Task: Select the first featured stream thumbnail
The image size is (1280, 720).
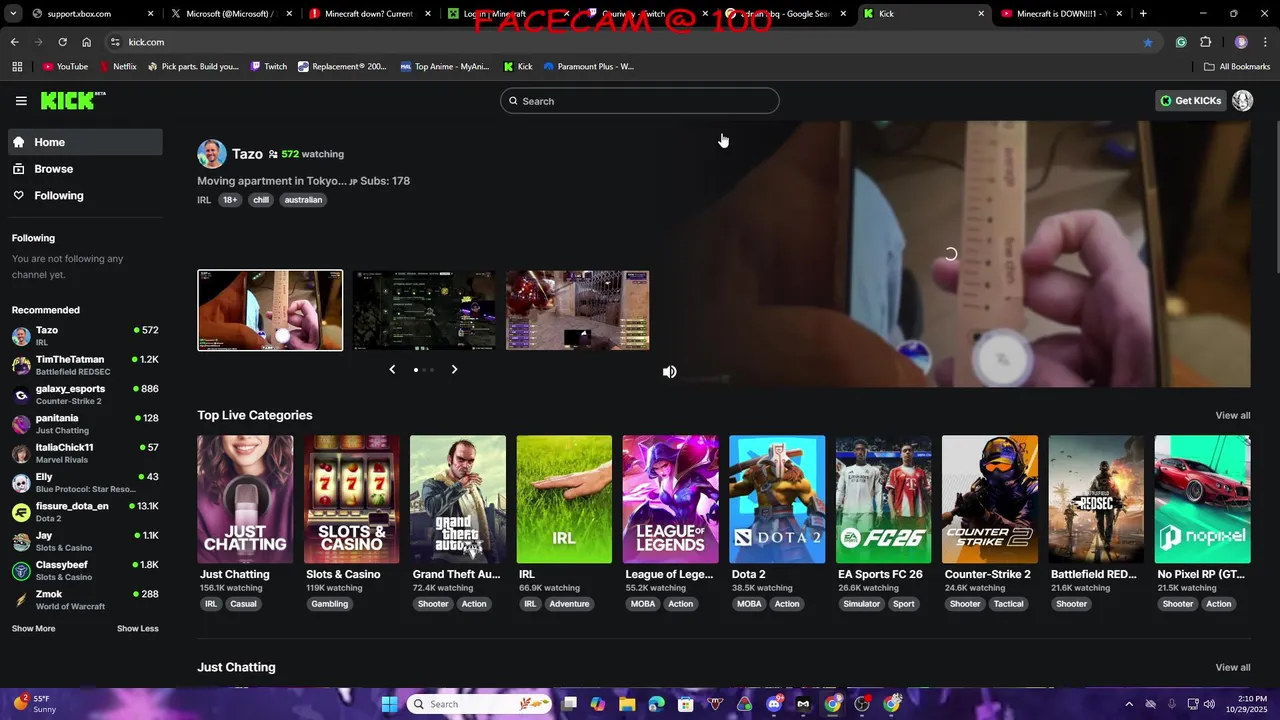Action: (270, 310)
